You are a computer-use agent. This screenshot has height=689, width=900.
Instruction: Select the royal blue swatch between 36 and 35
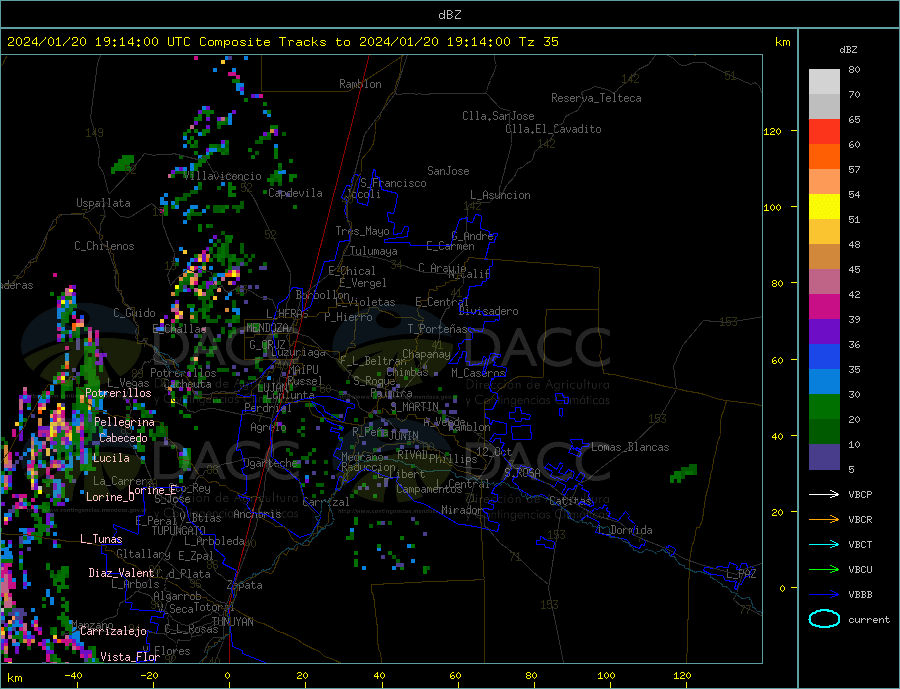click(824, 357)
